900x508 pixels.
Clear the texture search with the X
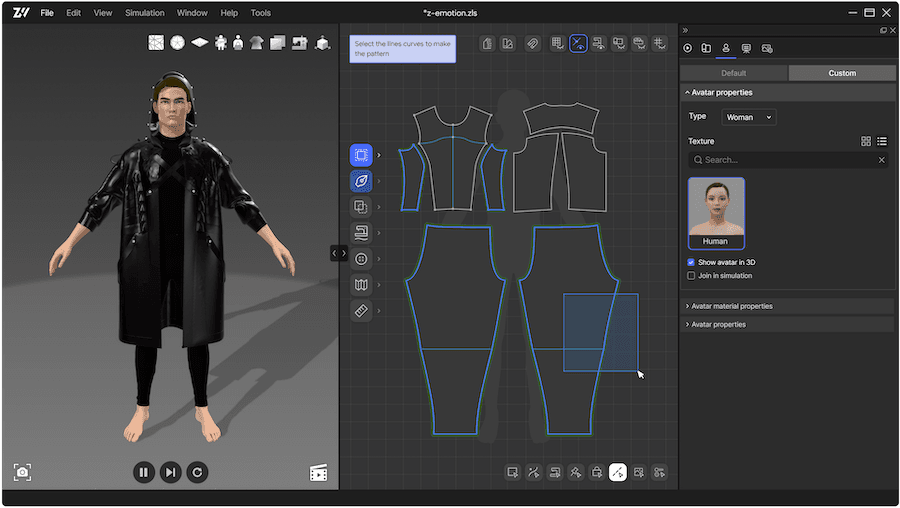(x=882, y=160)
